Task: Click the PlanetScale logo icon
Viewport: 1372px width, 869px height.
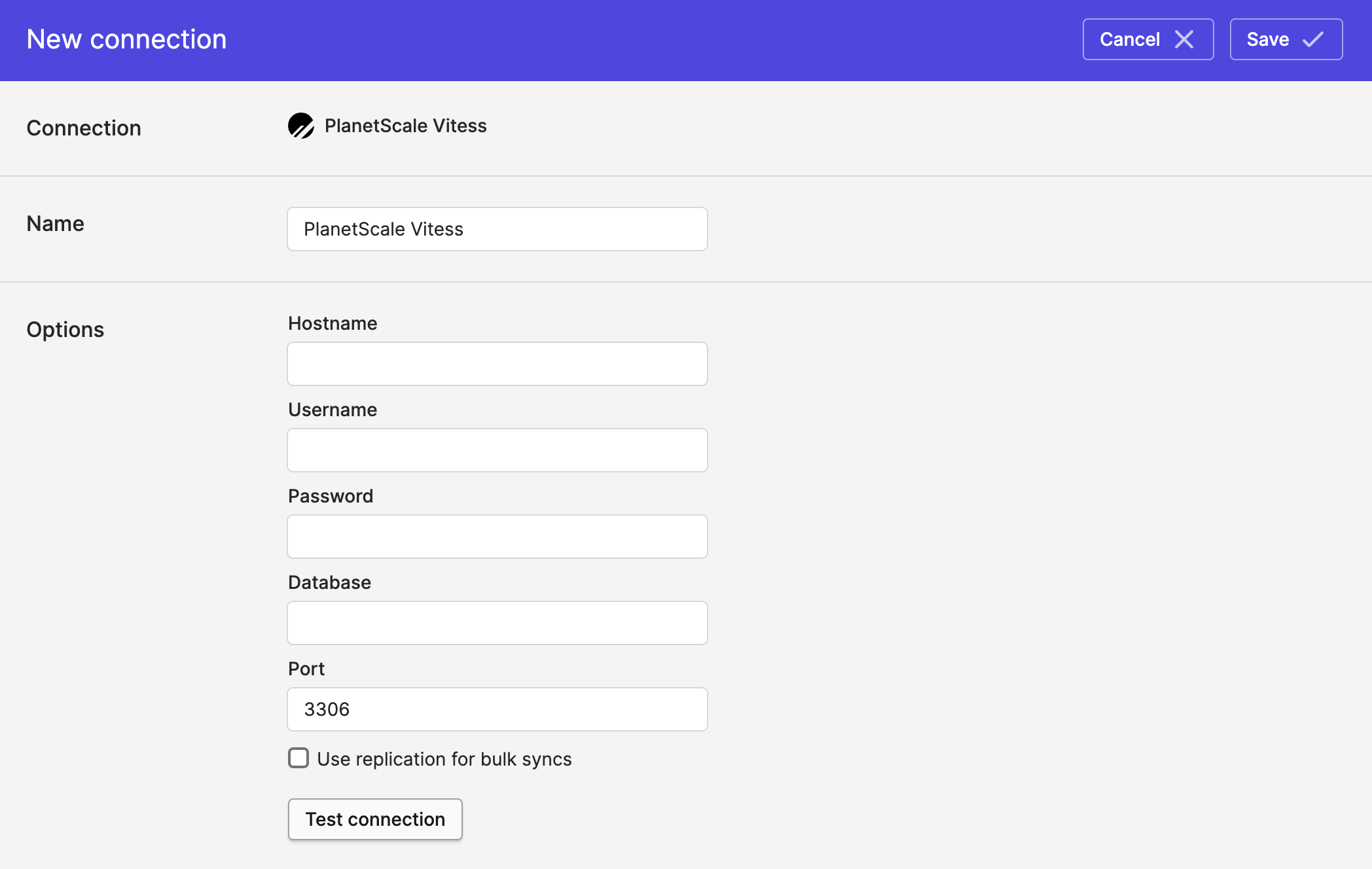Action: [301, 126]
